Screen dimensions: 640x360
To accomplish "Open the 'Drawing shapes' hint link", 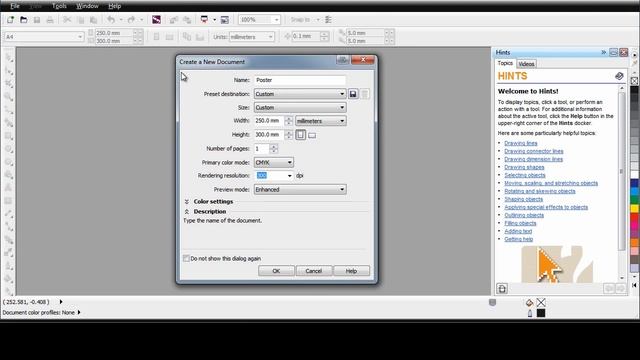I will pyautogui.click(x=524, y=167).
